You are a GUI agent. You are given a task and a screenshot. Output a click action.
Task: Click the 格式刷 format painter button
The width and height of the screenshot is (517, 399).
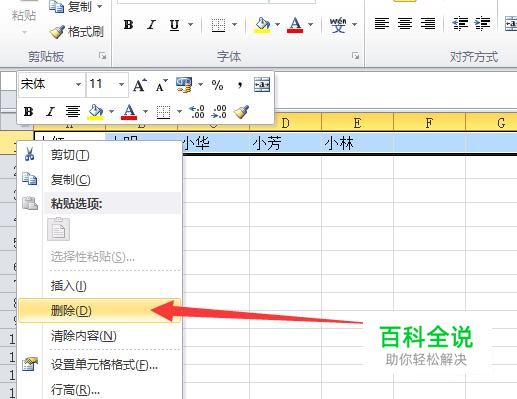tap(77, 32)
